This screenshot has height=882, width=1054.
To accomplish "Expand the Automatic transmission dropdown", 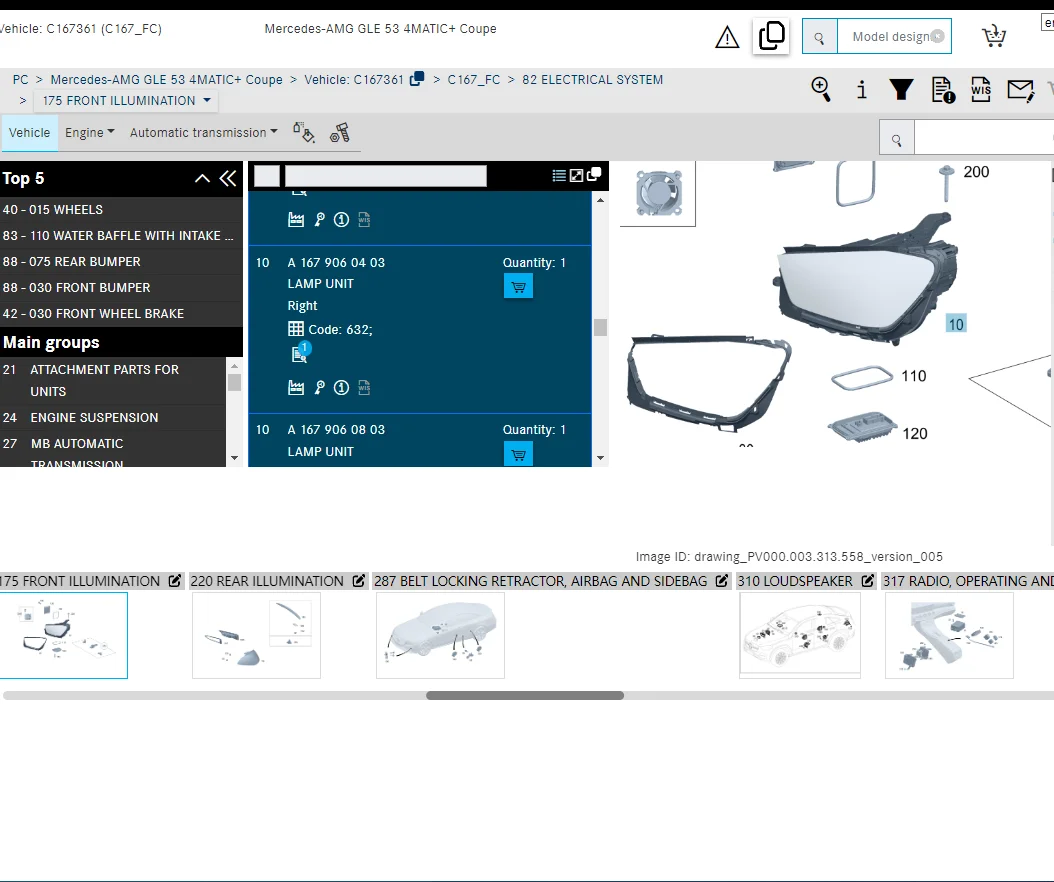I will pos(204,132).
